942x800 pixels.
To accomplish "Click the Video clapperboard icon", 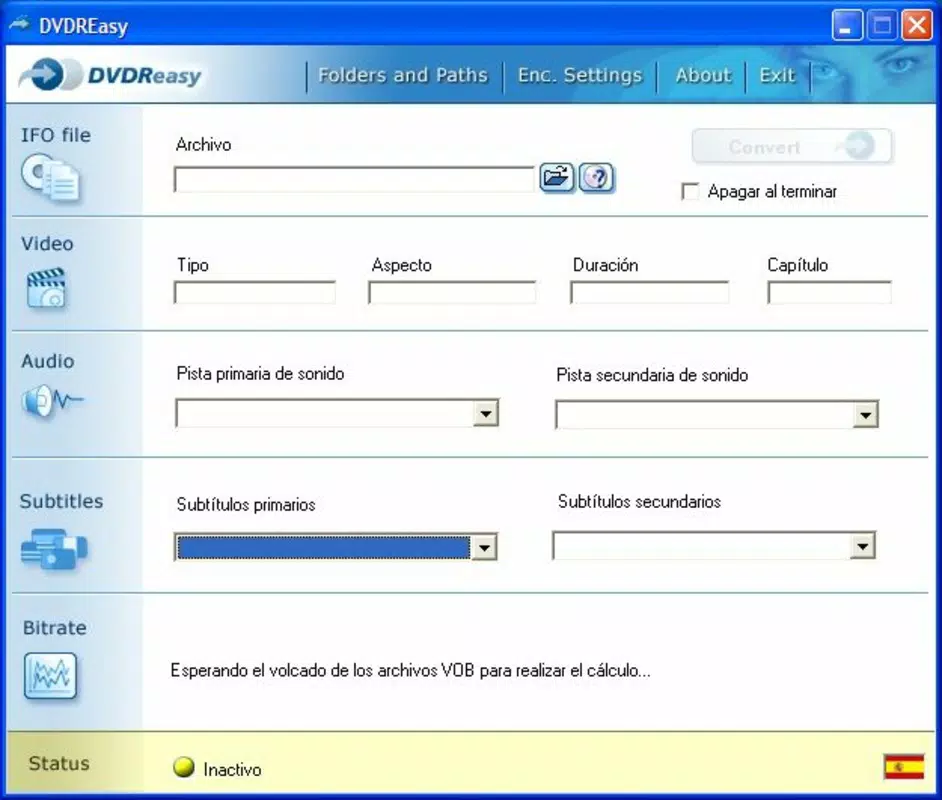I will coord(46,289).
